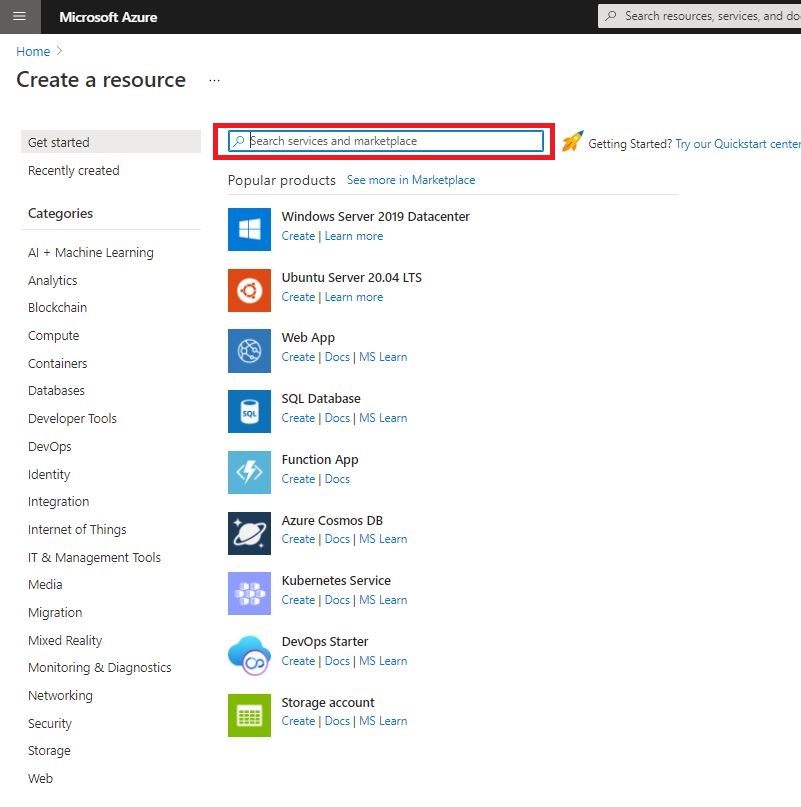Click the SQL Database icon
The image size is (801, 807).
click(x=249, y=412)
